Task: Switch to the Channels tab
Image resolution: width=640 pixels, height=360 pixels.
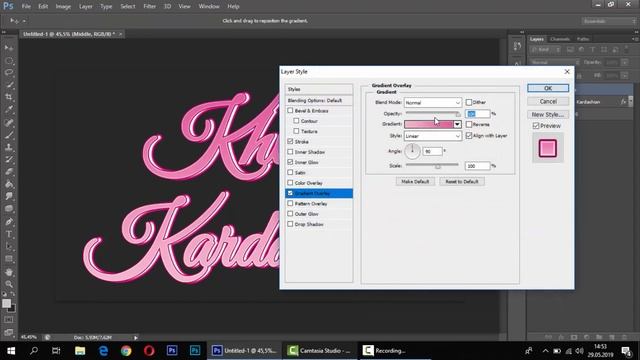Action: [560, 39]
